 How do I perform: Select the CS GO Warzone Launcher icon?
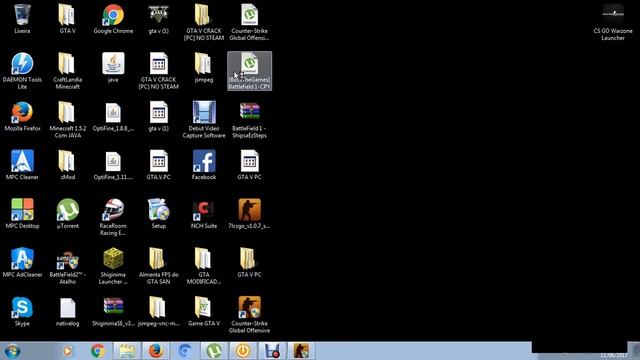coord(613,22)
